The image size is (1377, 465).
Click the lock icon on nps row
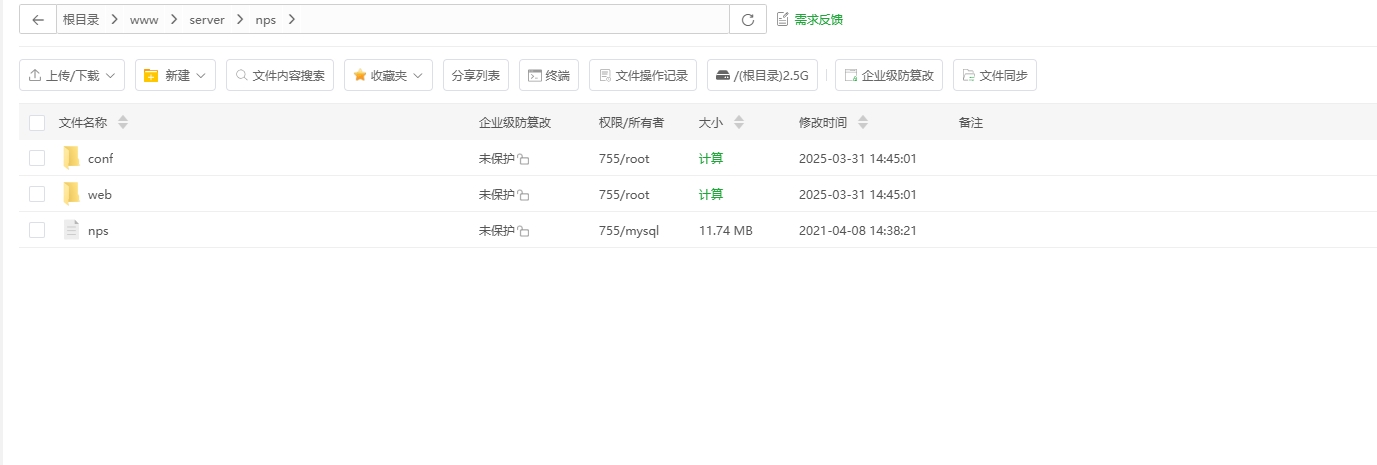click(x=524, y=231)
